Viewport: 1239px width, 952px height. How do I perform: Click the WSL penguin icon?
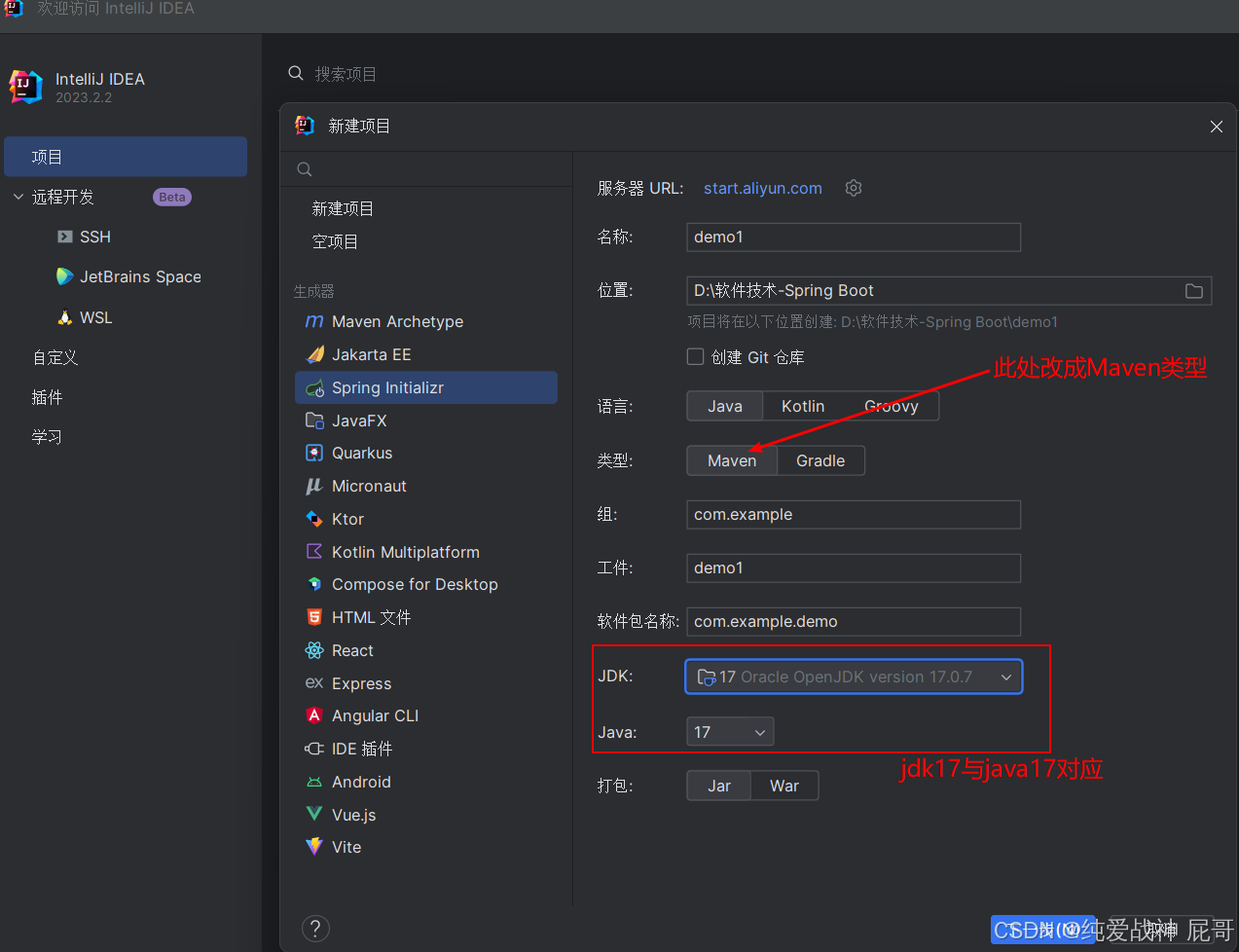64,317
